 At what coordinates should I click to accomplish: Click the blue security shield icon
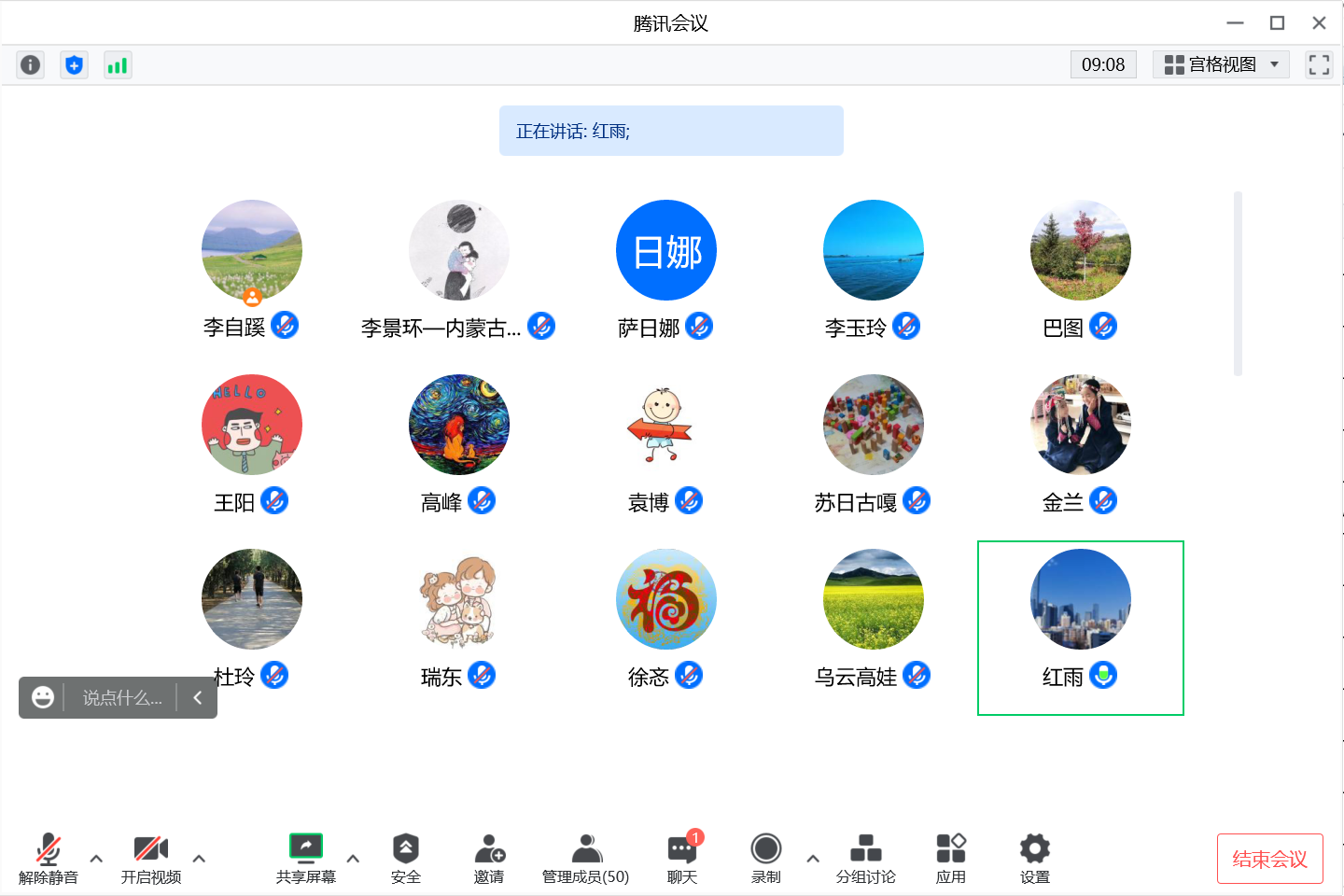pyautogui.click(x=74, y=64)
